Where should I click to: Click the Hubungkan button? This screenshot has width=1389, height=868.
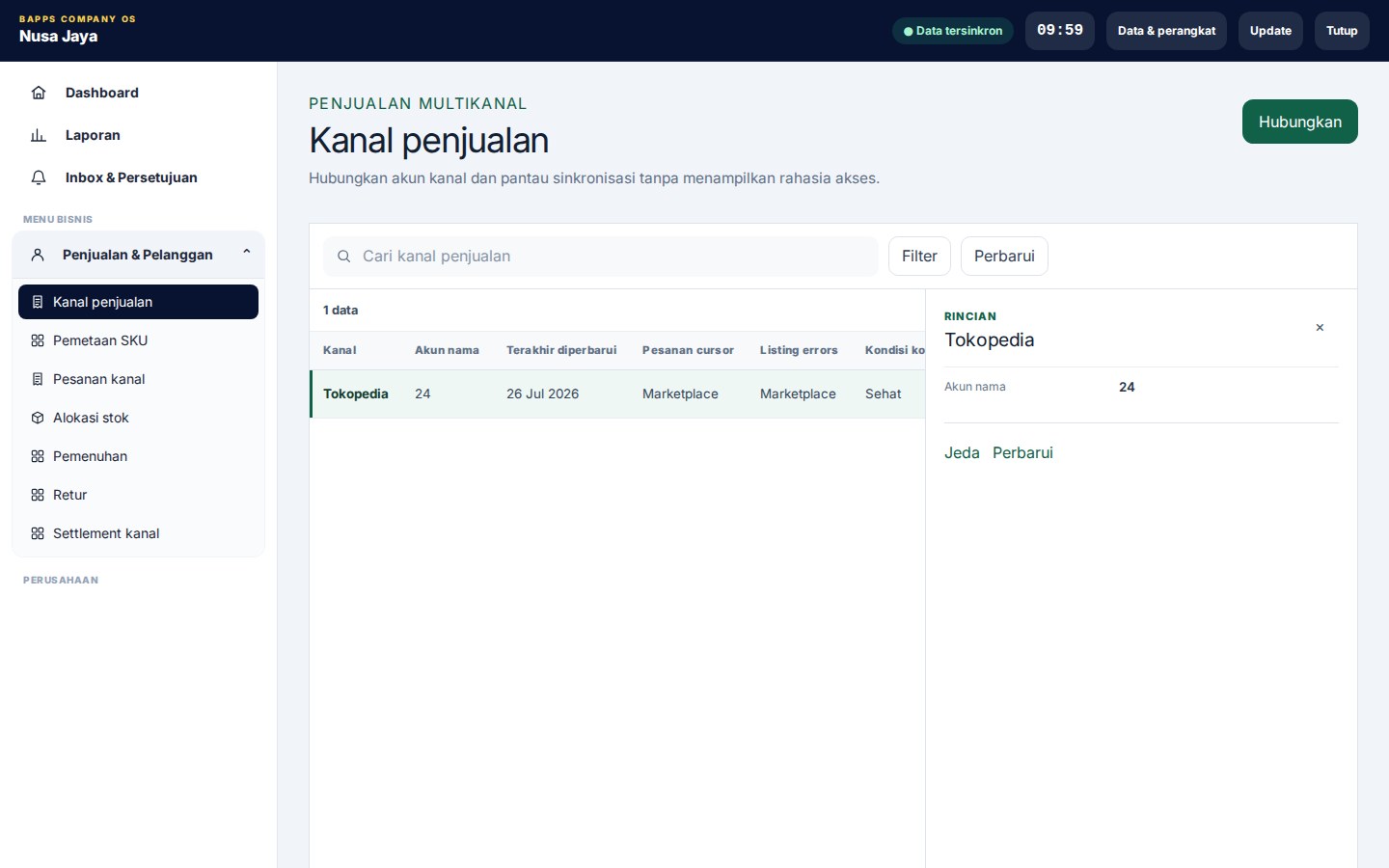[x=1299, y=122]
